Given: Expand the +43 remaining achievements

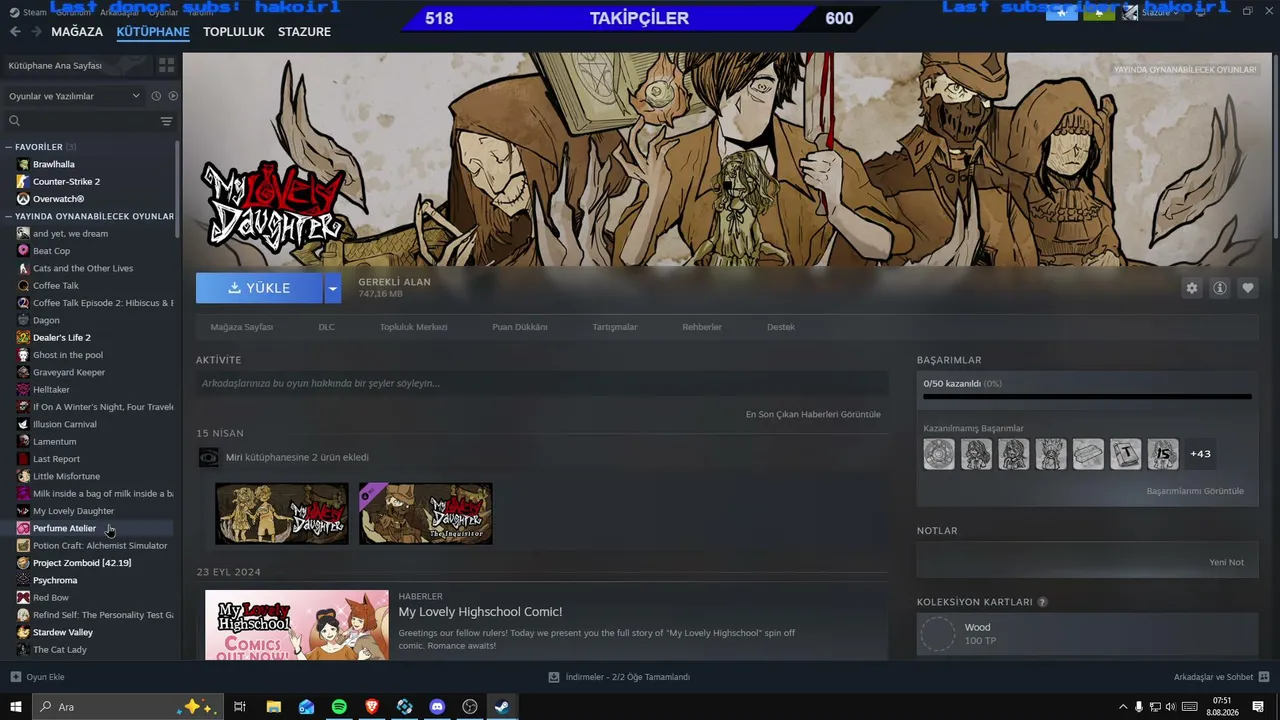Looking at the screenshot, I should [x=1200, y=454].
